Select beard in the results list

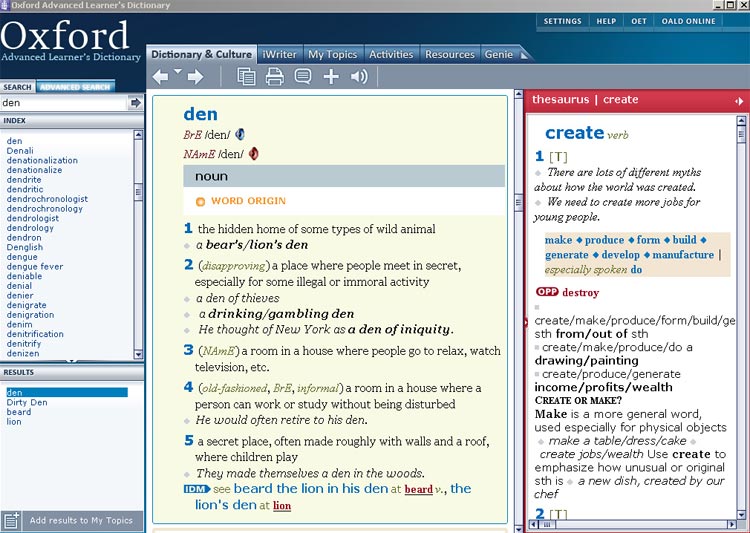click(x=19, y=412)
